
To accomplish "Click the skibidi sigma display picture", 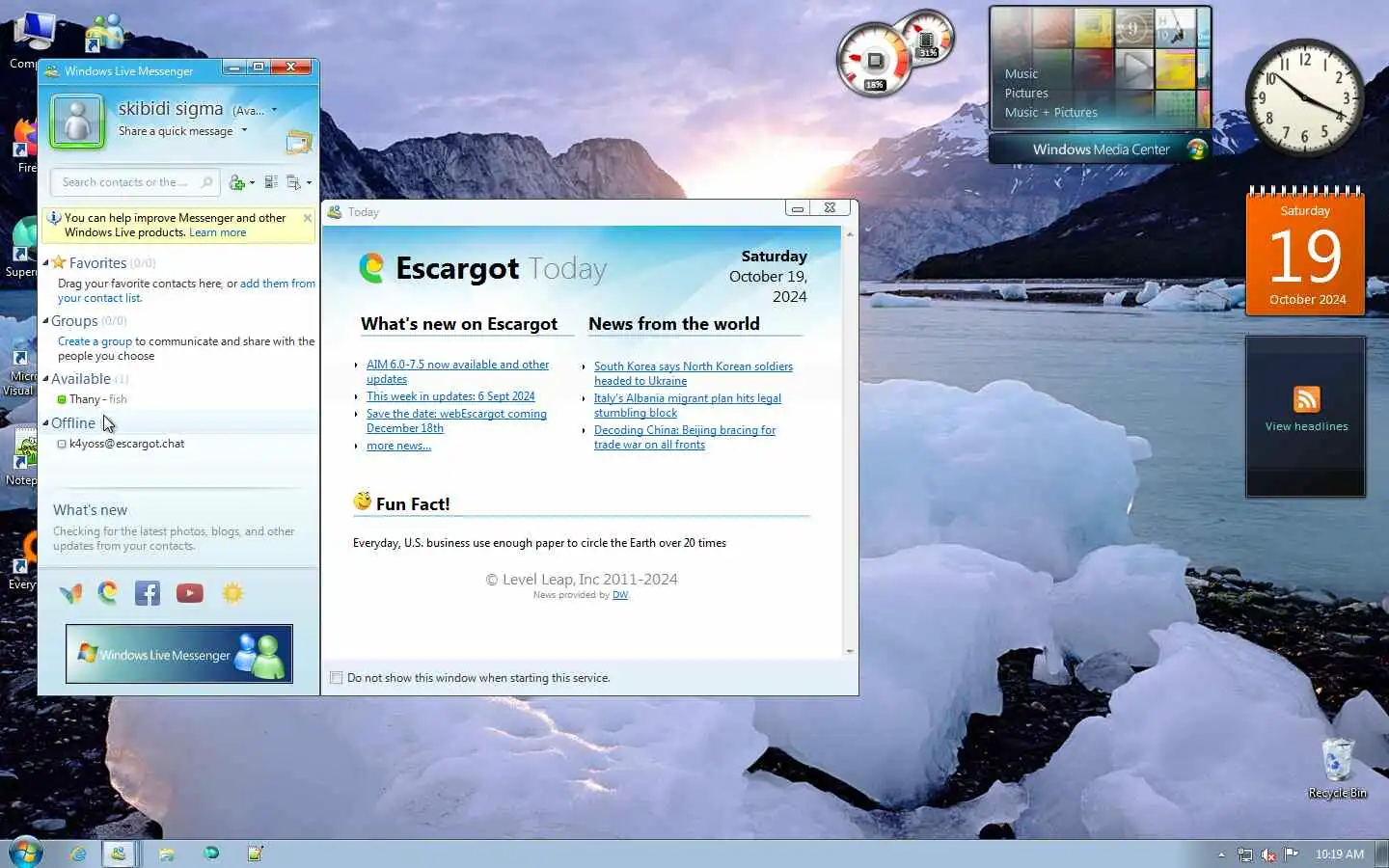I will click(77, 122).
